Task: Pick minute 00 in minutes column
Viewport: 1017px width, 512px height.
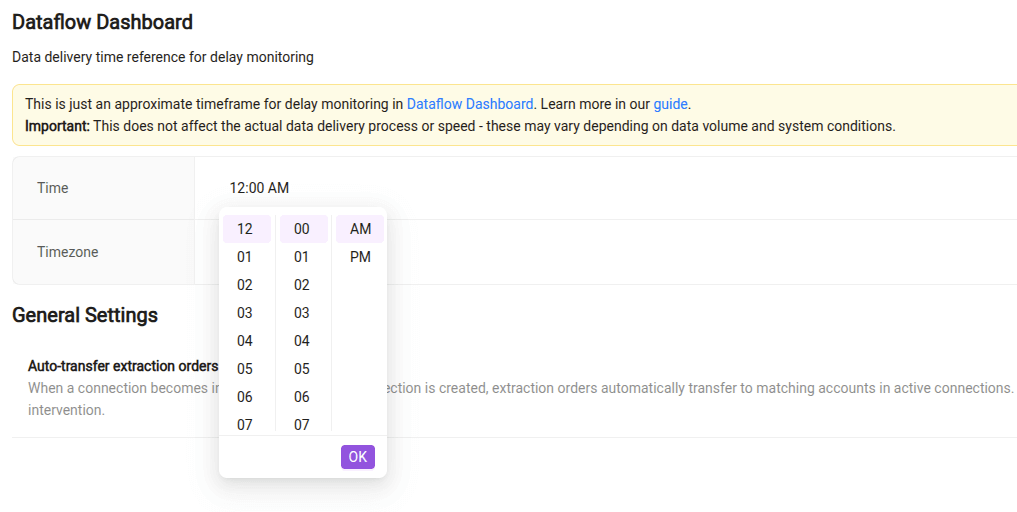Action: point(304,229)
